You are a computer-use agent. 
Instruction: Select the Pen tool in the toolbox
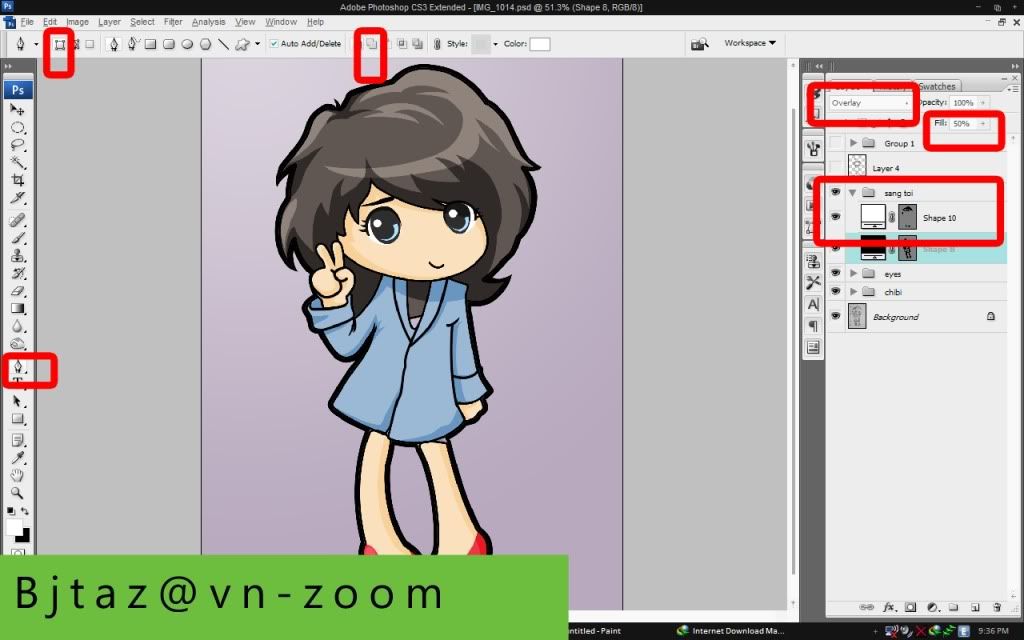(18, 366)
